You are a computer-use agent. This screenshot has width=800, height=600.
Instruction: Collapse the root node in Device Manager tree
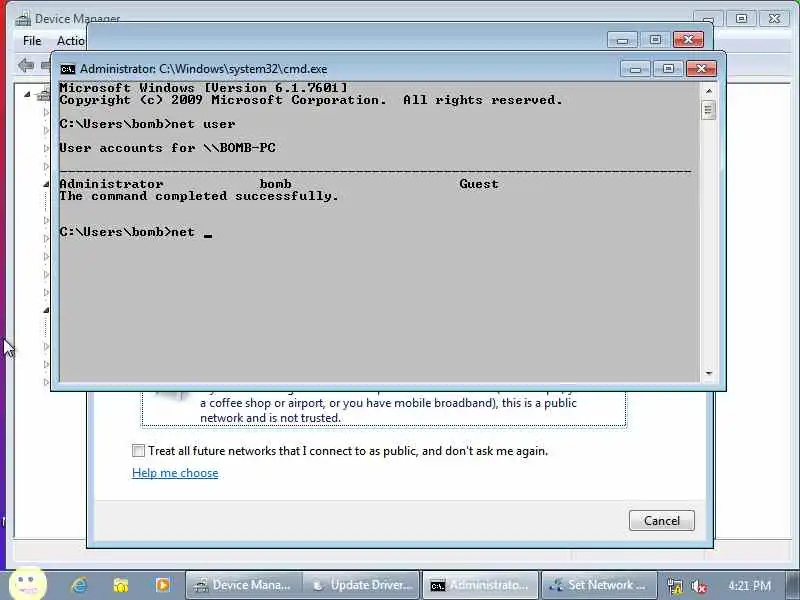[x=27, y=94]
